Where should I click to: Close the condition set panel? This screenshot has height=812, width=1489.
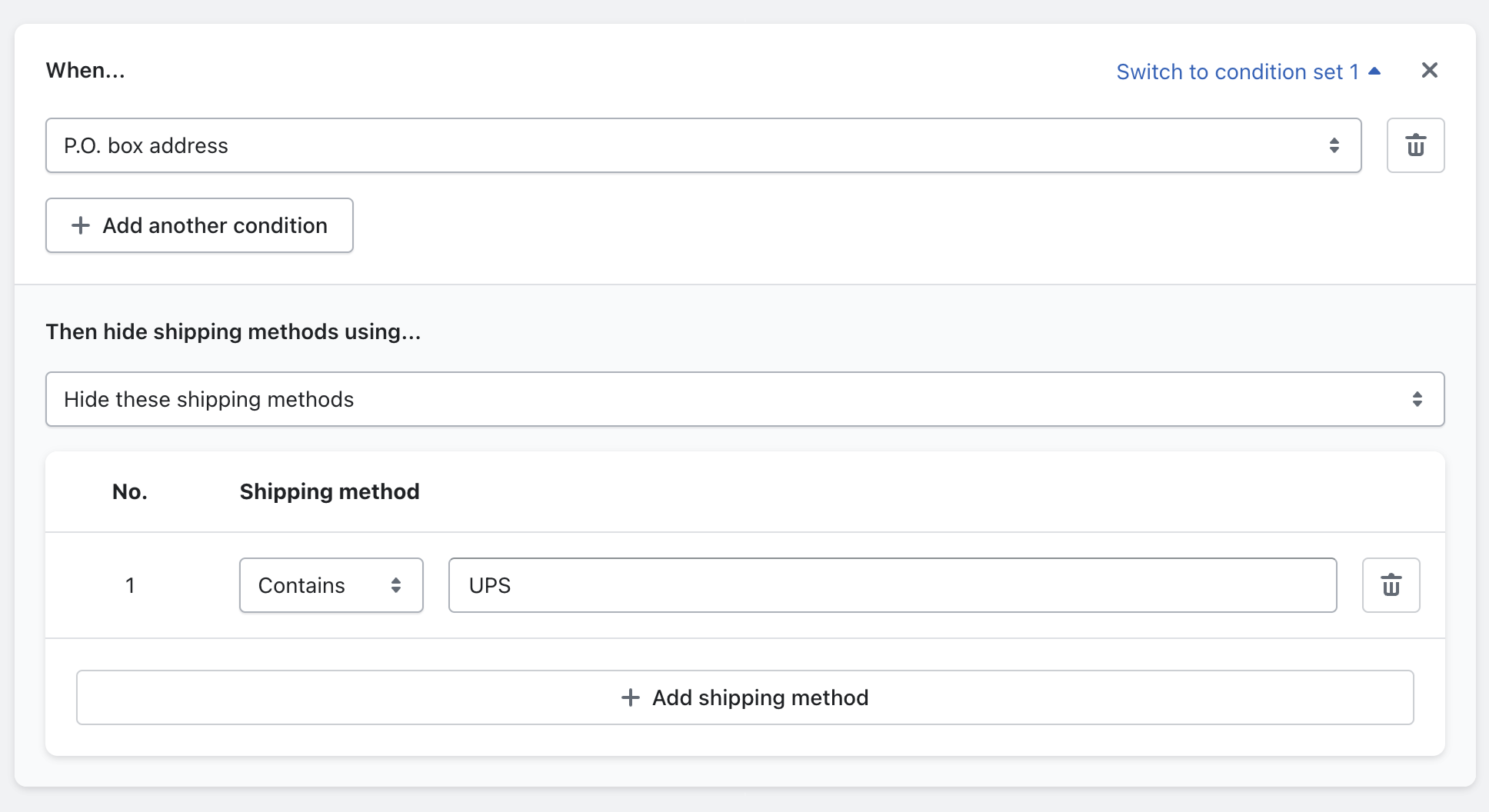[x=1430, y=70]
